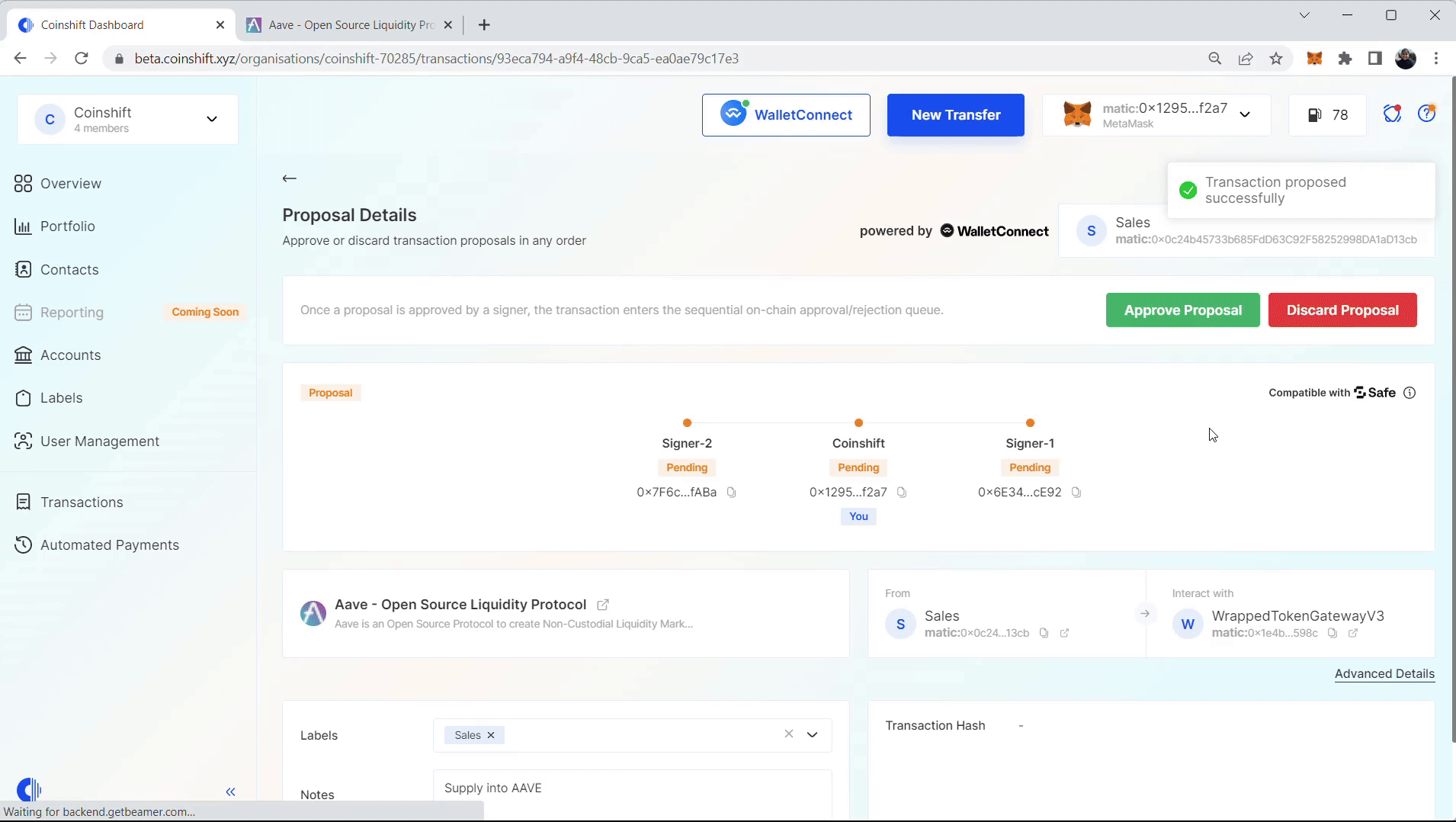
Task: Expand the Labels dropdown chevron
Action: pos(812,735)
